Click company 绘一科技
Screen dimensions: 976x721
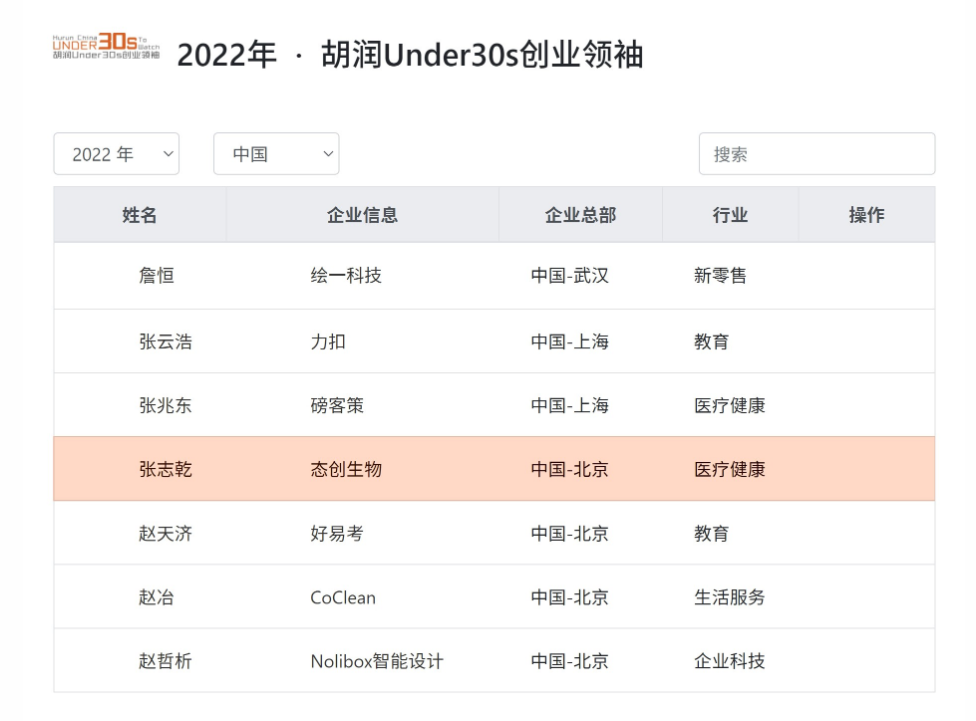point(346,275)
